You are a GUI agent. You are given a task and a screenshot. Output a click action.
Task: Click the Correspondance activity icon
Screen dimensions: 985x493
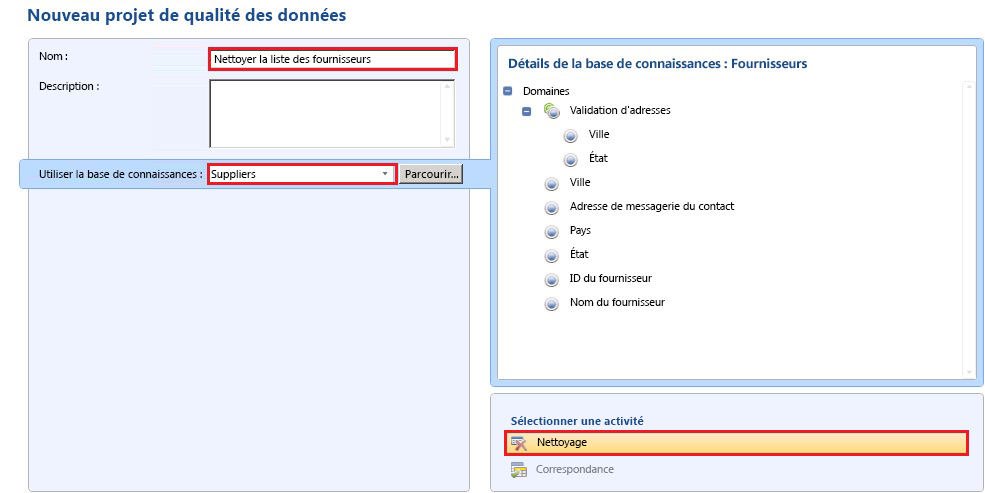(x=518, y=470)
